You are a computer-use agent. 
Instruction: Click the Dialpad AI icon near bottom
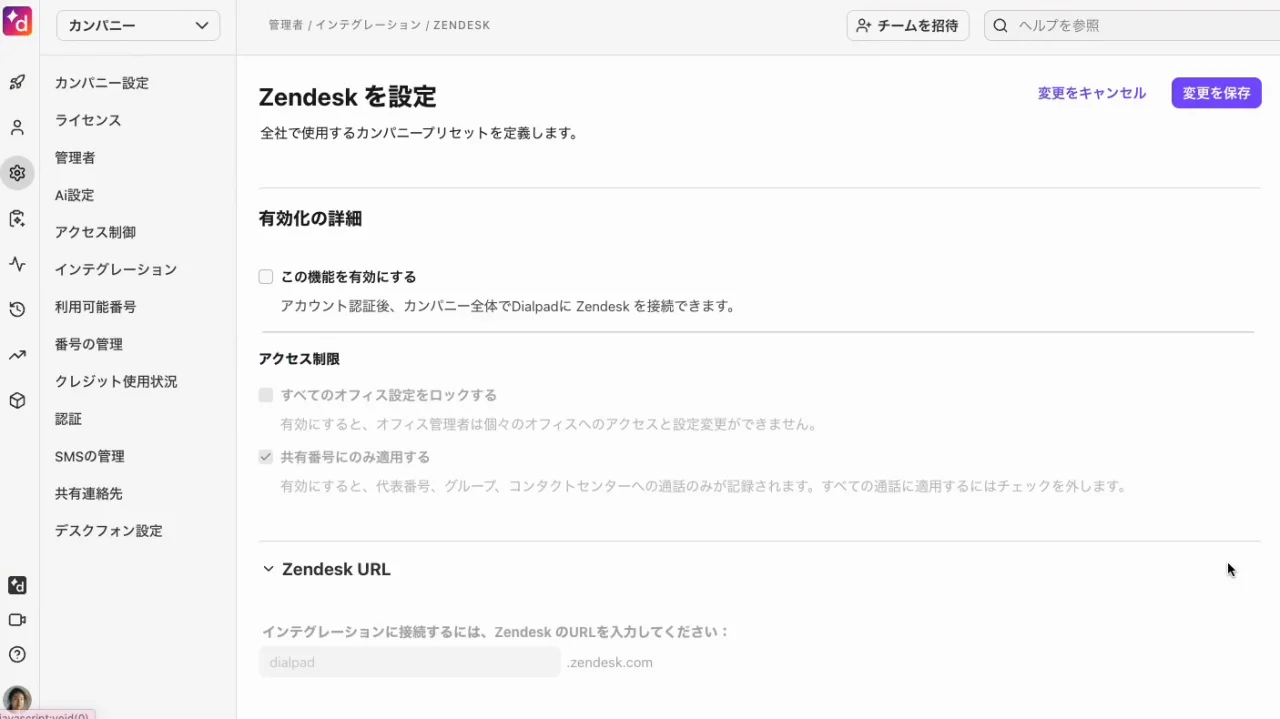(17, 586)
